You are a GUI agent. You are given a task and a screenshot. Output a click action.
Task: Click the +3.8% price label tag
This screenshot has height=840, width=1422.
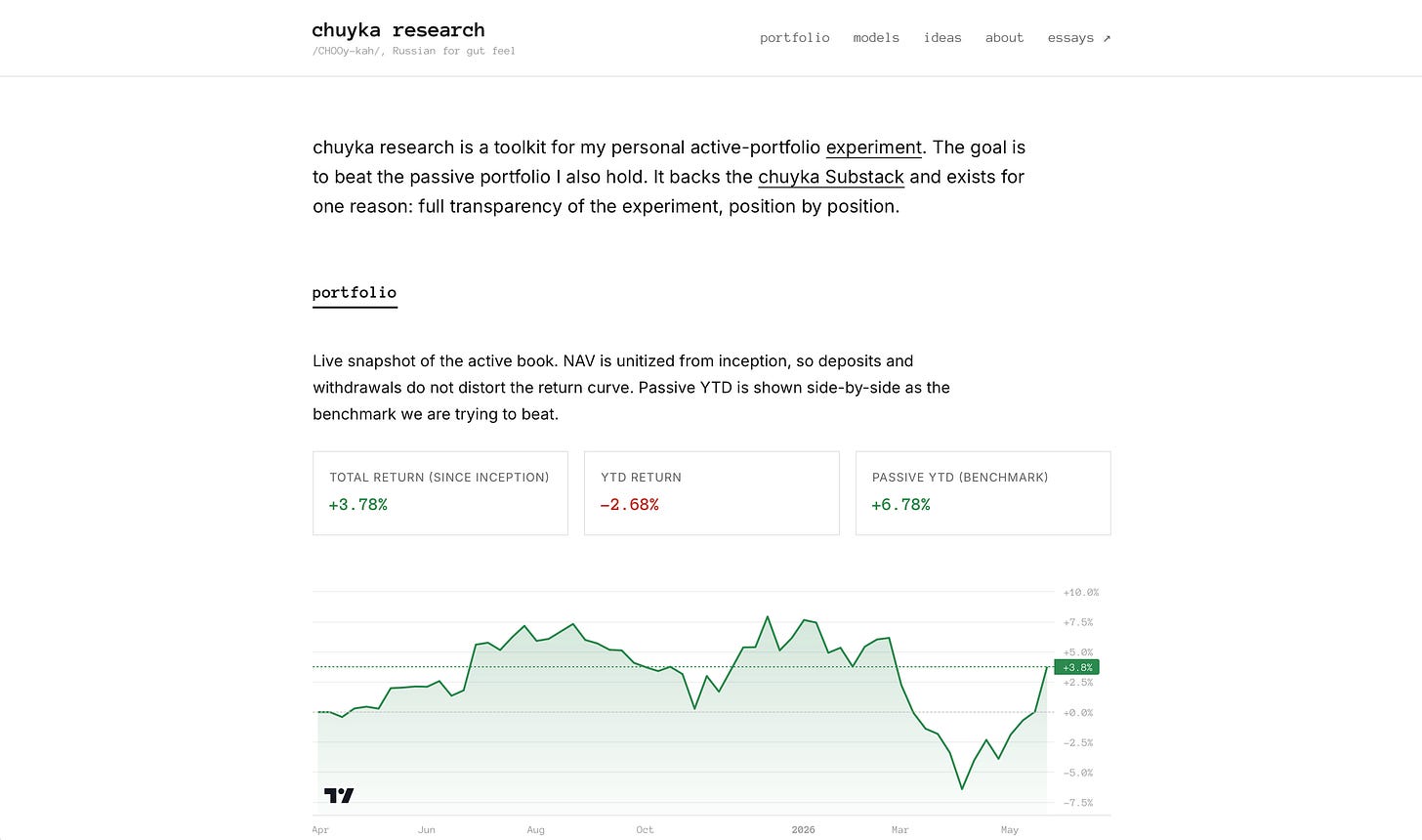tap(1076, 667)
